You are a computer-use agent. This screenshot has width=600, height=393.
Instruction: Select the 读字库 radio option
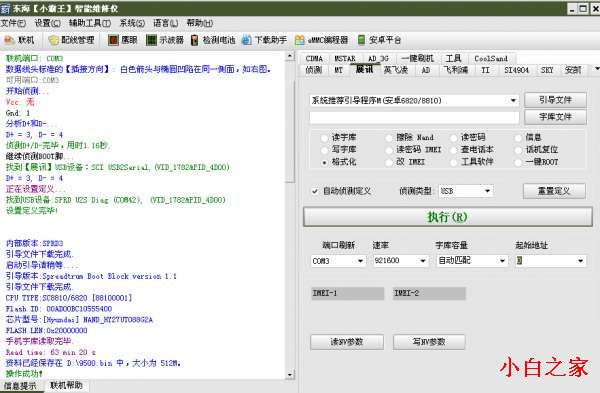click(324, 137)
